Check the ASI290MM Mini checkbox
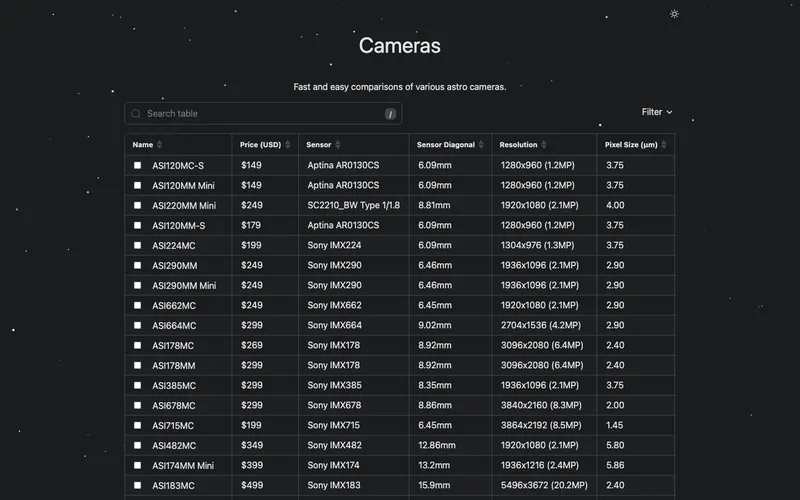Viewport: 800px width, 500px height. coord(137,285)
